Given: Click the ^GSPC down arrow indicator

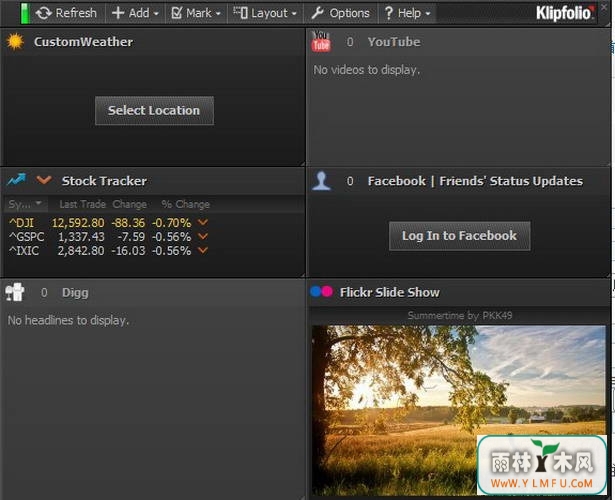Looking at the screenshot, I should coord(203,236).
